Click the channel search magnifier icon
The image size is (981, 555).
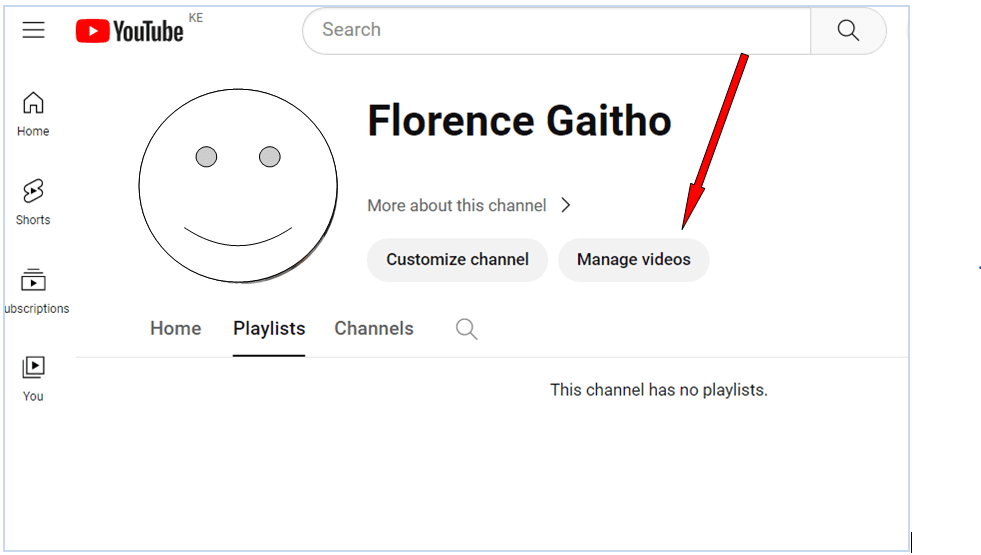(x=467, y=329)
